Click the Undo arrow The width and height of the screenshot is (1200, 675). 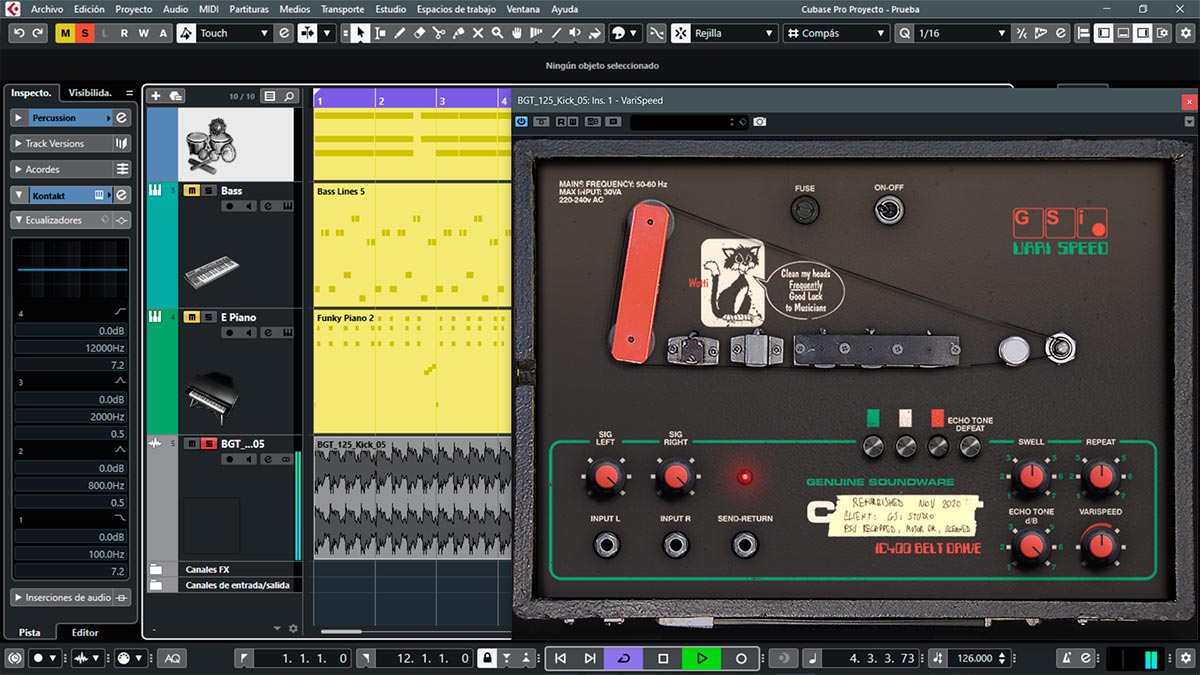[19, 33]
